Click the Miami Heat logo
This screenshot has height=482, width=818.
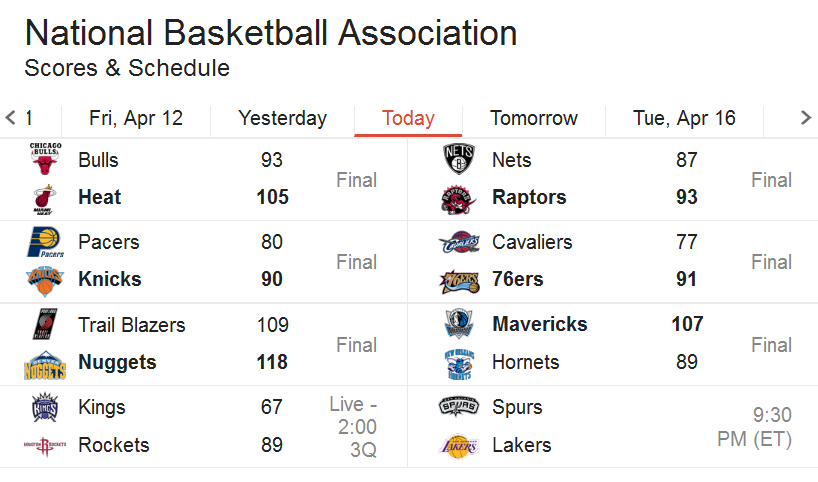[x=44, y=199]
